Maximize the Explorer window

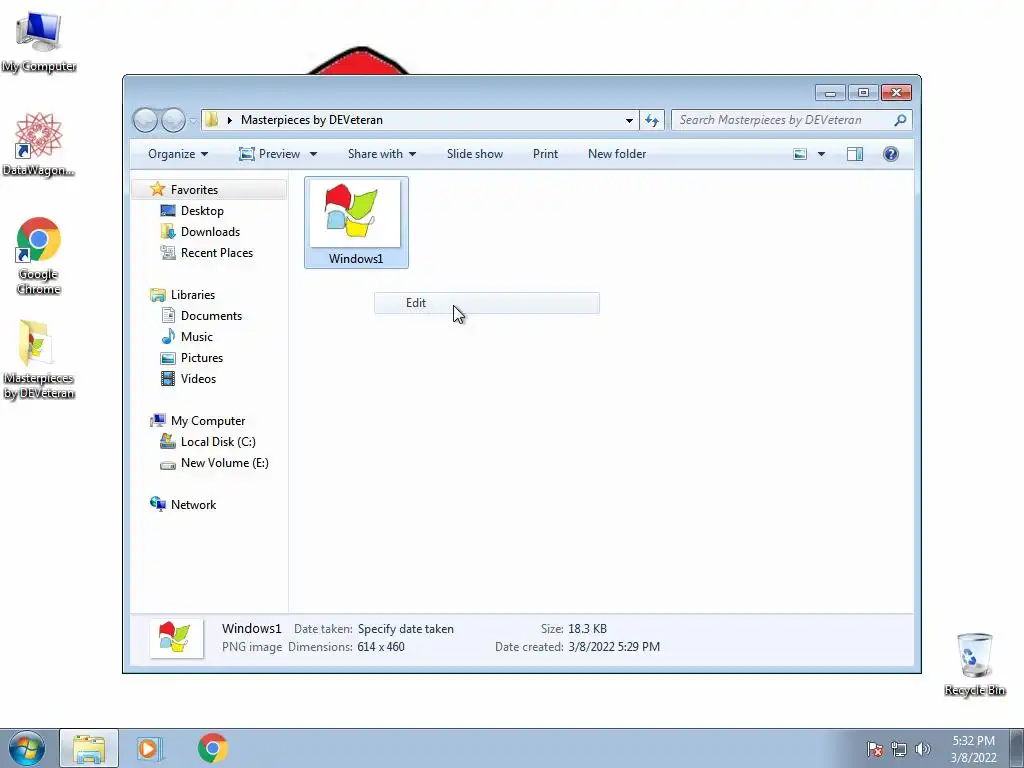click(863, 93)
